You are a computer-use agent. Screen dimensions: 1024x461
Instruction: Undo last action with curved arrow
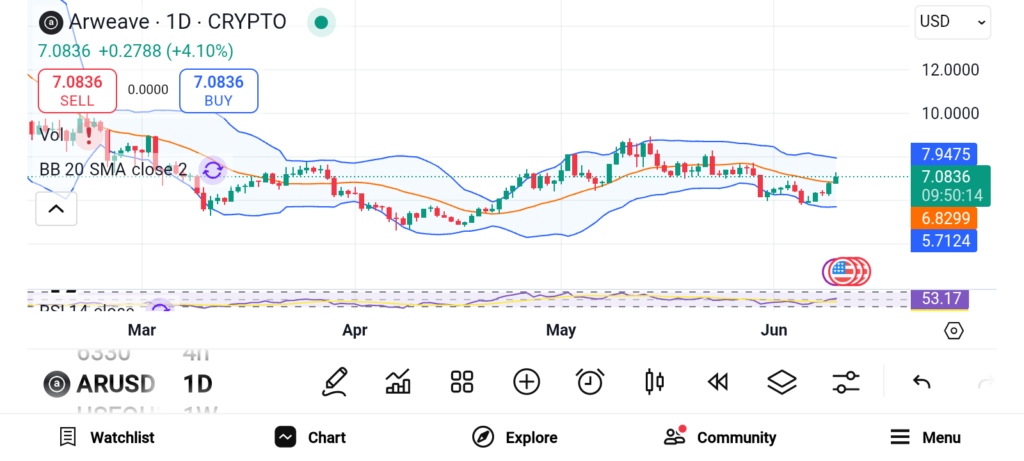coord(921,382)
